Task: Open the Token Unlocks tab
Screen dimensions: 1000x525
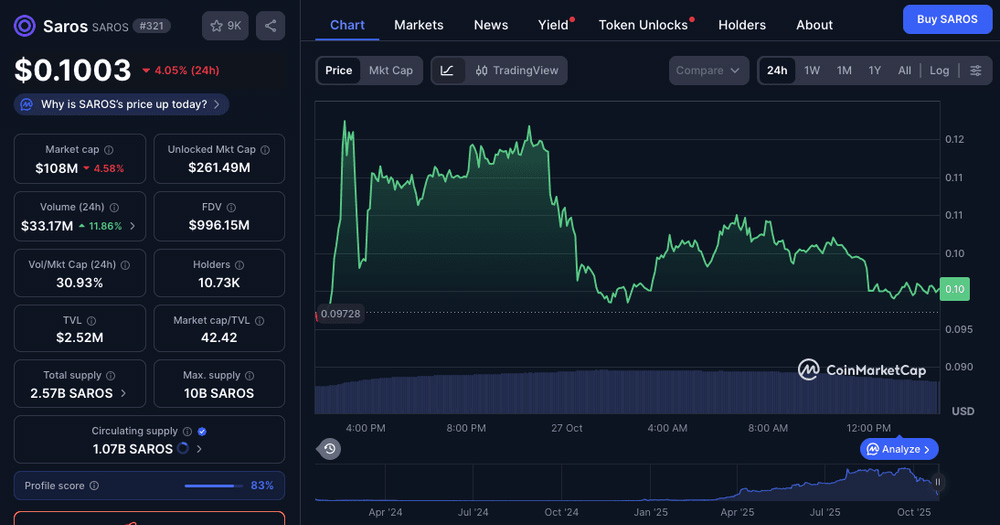Action: click(643, 25)
